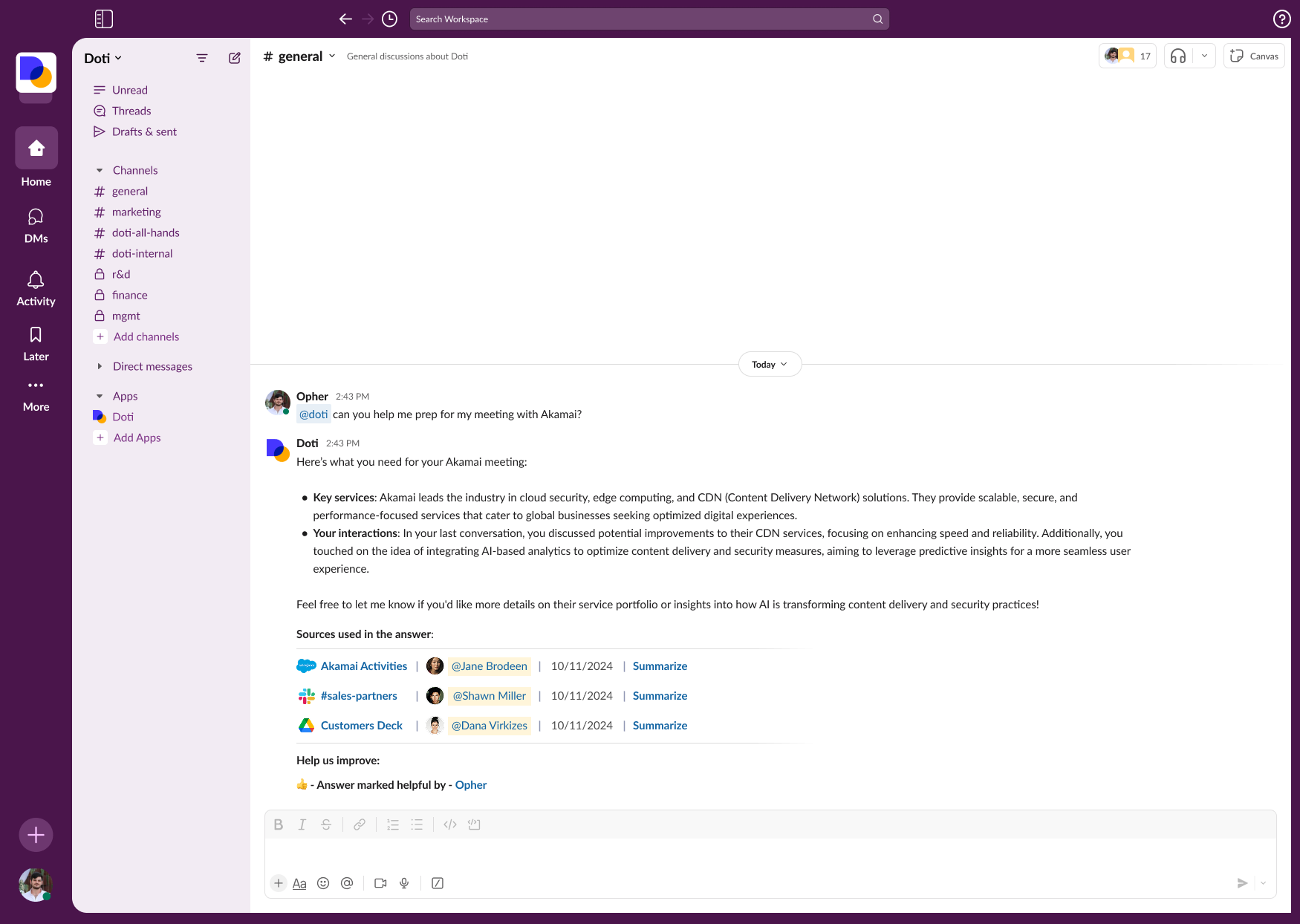Click the compose new message icon
Screen dimensions: 1300x924
235,58
